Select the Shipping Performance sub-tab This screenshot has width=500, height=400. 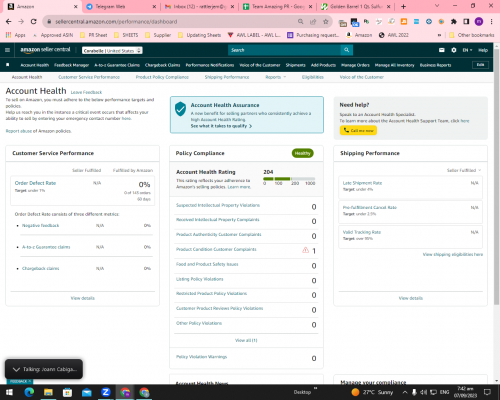tap(227, 77)
